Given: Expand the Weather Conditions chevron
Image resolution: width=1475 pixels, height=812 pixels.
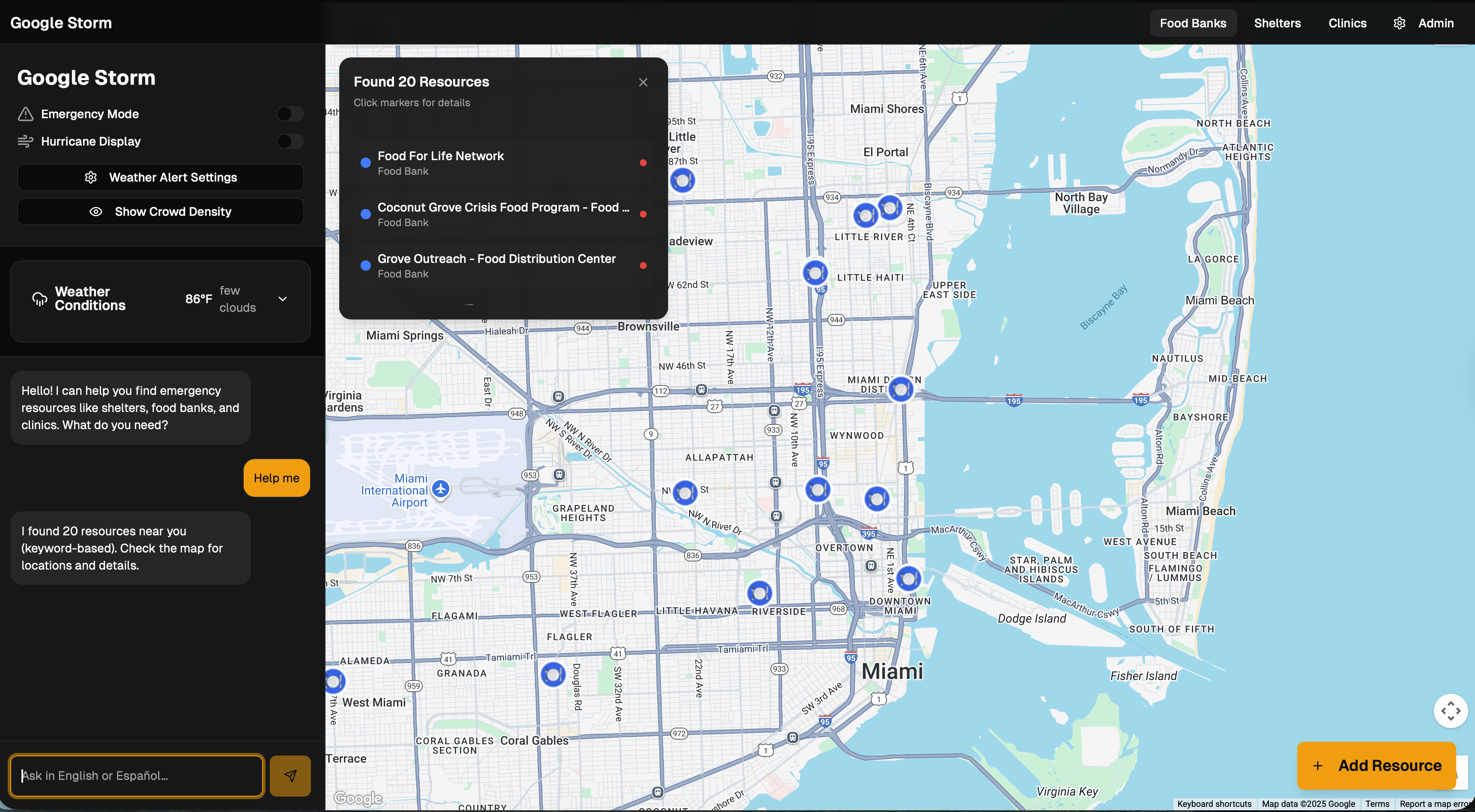Looking at the screenshot, I should pos(282,299).
